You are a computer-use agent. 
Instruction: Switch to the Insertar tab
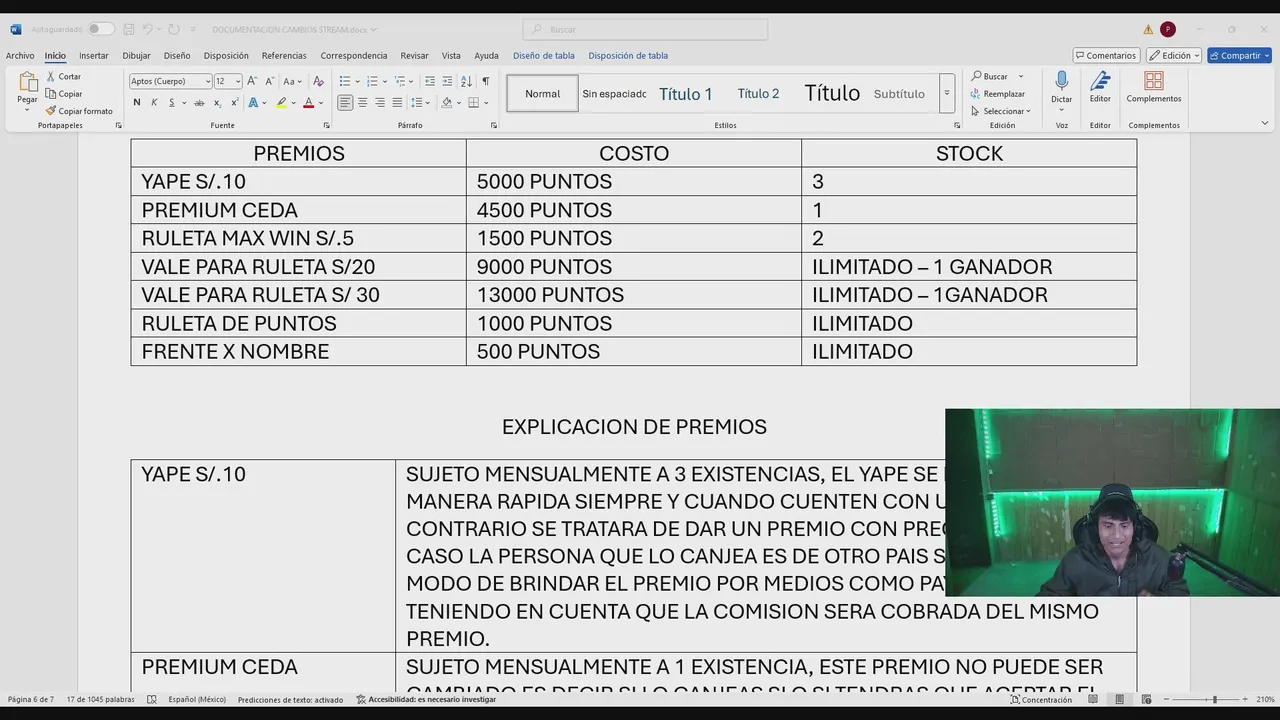(x=94, y=56)
